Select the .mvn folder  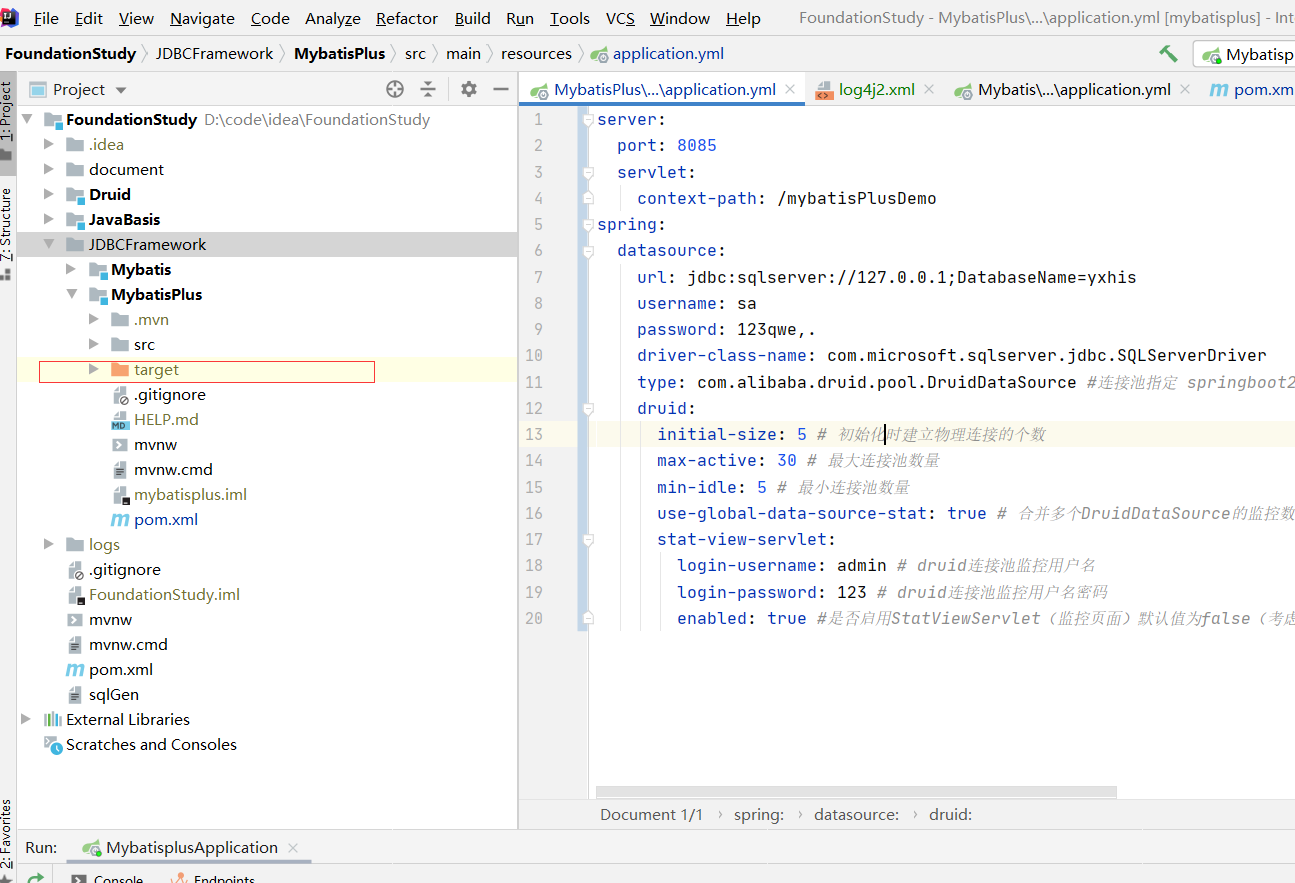click(151, 319)
